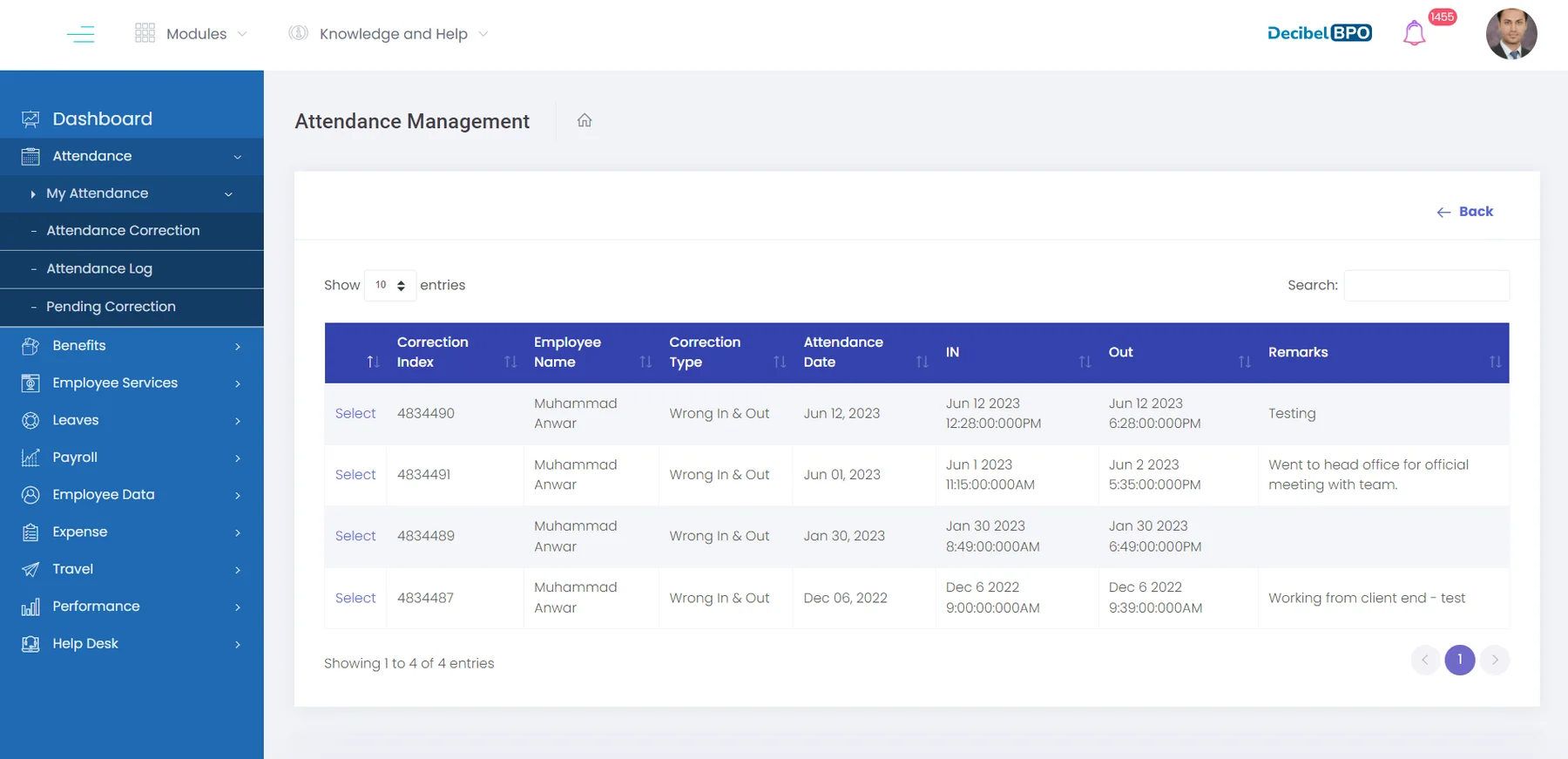Image resolution: width=1568 pixels, height=759 pixels.
Task: Toggle the hamburger sidebar menu icon
Action: point(81,34)
